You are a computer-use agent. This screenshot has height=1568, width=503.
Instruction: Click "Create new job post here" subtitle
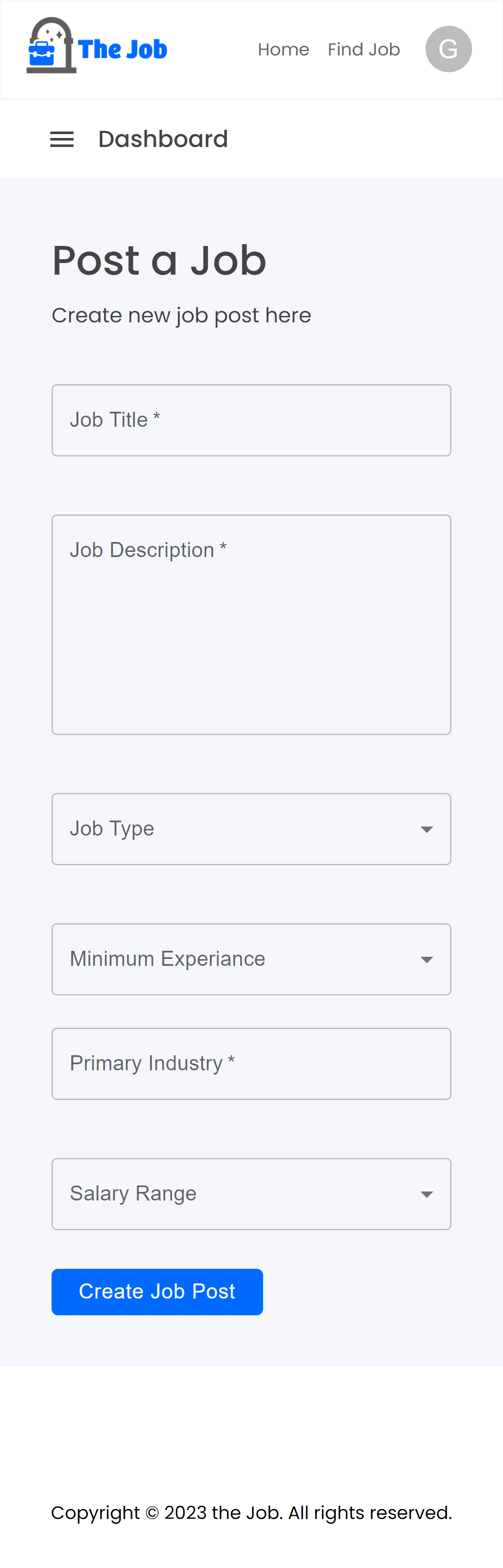tap(181, 315)
